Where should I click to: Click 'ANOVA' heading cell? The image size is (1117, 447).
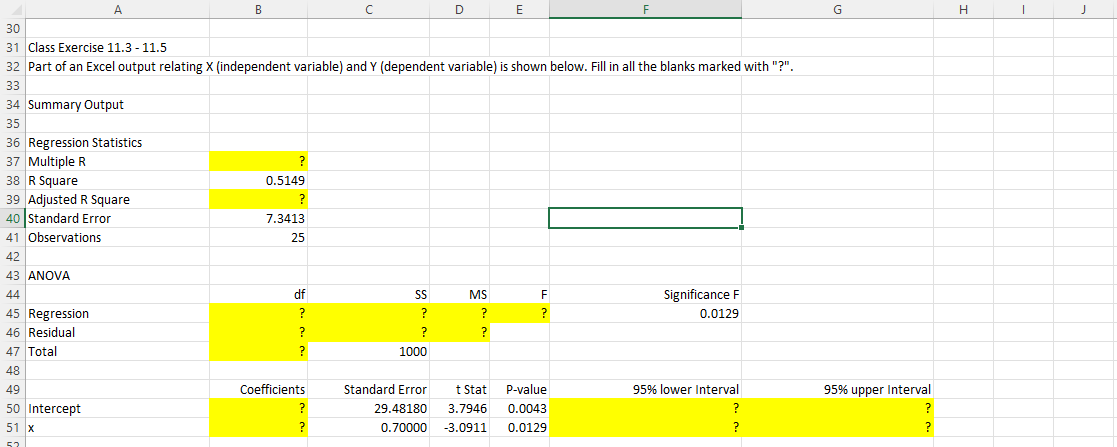[118, 275]
